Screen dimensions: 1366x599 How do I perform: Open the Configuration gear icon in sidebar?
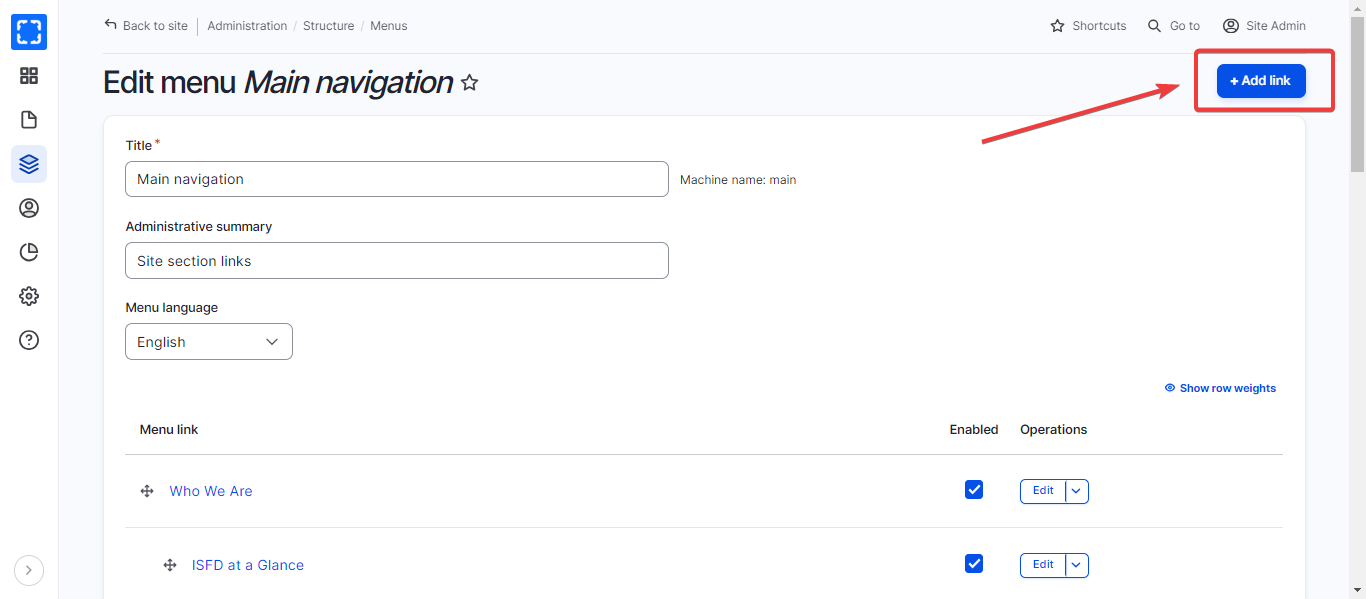[x=29, y=296]
